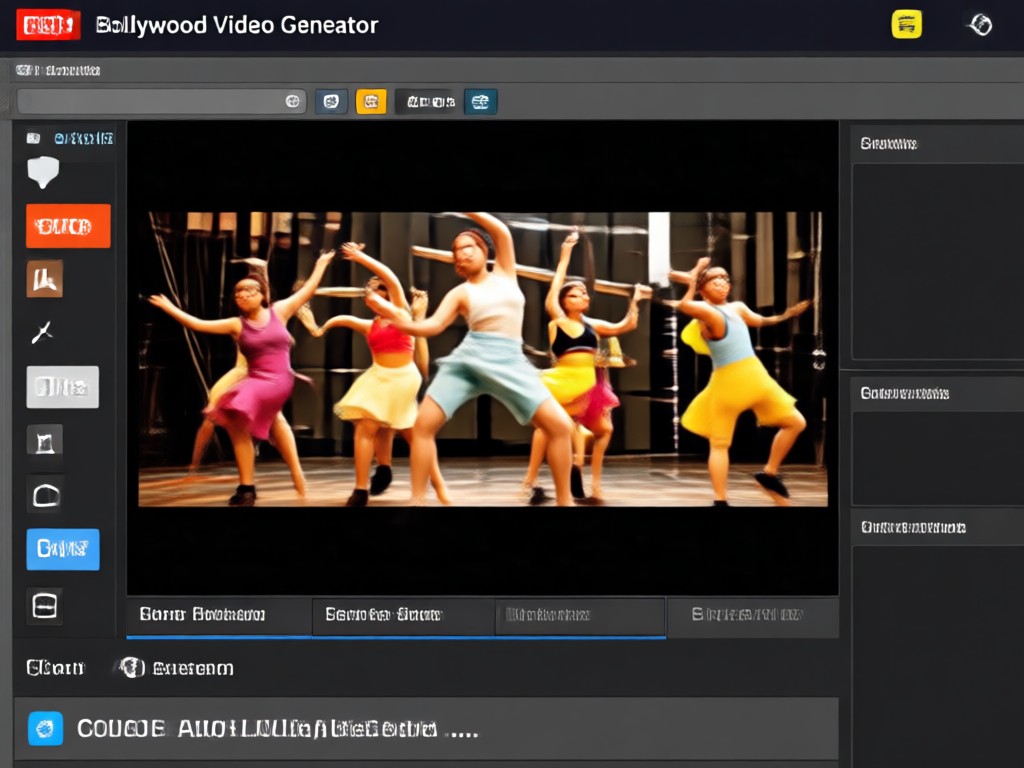Click the top right panel header label

(x=888, y=144)
